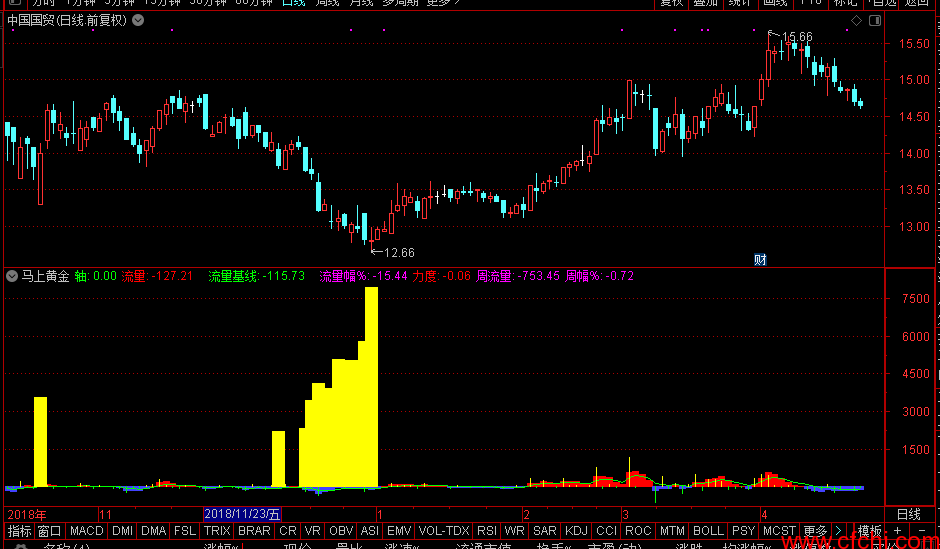The height and width of the screenshot is (549, 940).
Task: Open the 模板 template button
Action: coord(869,530)
